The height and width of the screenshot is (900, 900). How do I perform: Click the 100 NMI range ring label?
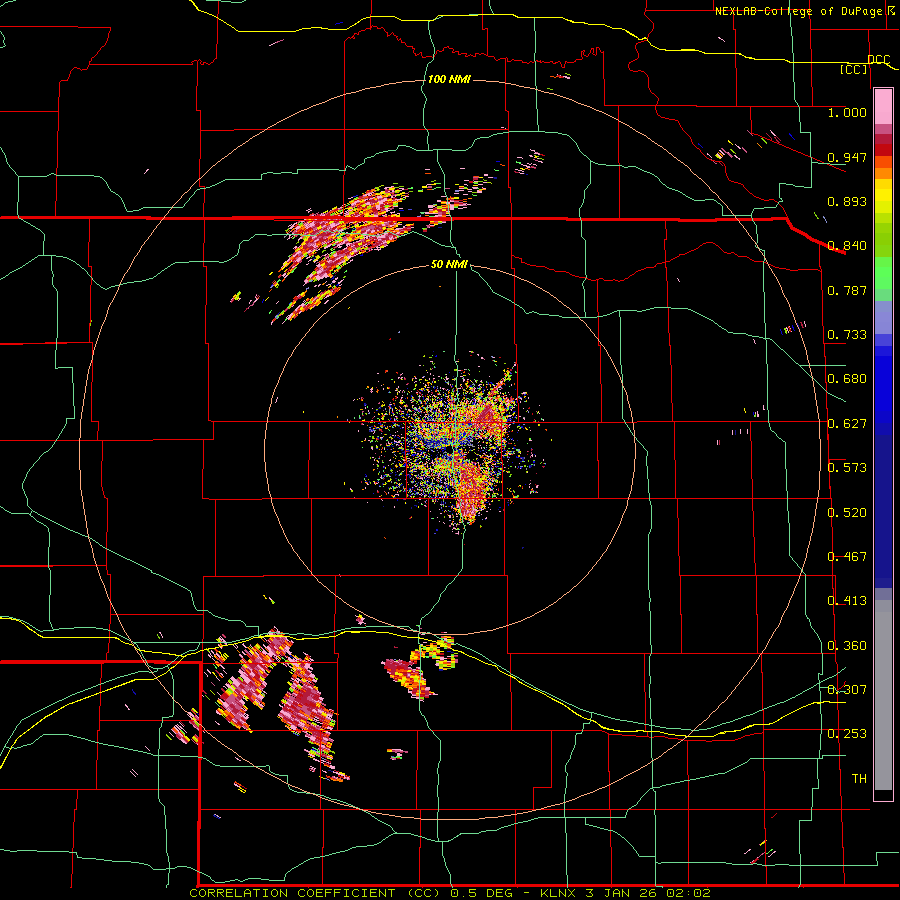click(449, 79)
